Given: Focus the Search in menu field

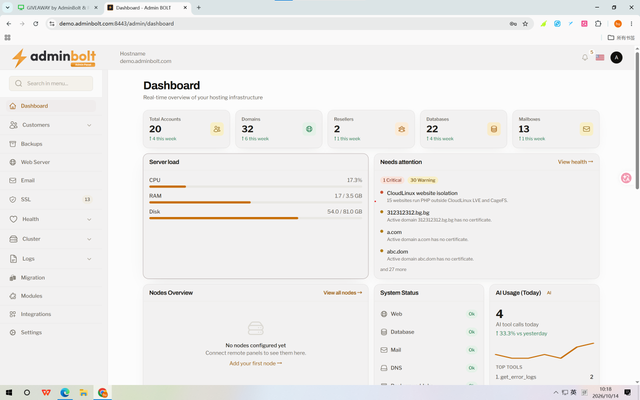Looking at the screenshot, I should click(x=51, y=83).
